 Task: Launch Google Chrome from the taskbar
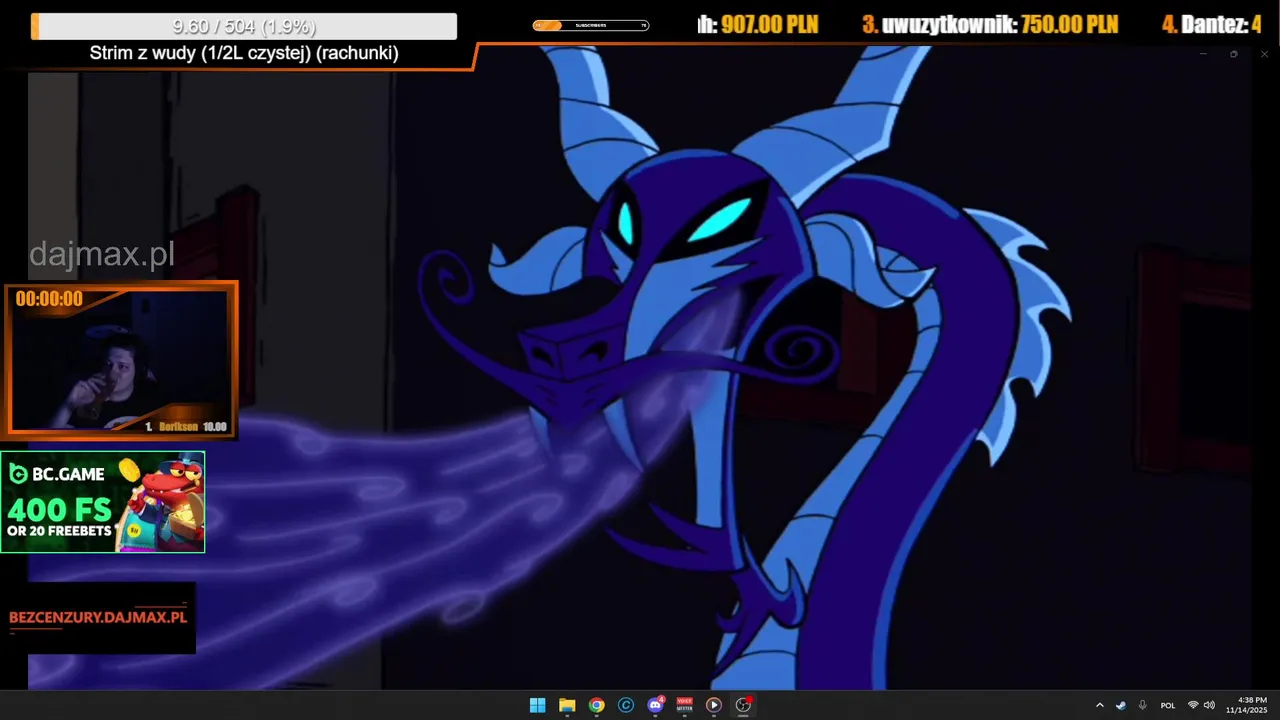(x=596, y=705)
